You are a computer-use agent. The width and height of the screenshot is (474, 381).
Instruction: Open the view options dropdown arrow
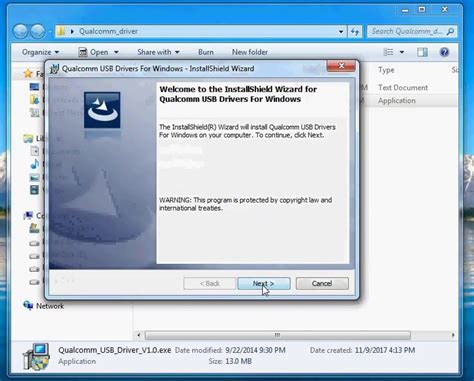(402, 52)
